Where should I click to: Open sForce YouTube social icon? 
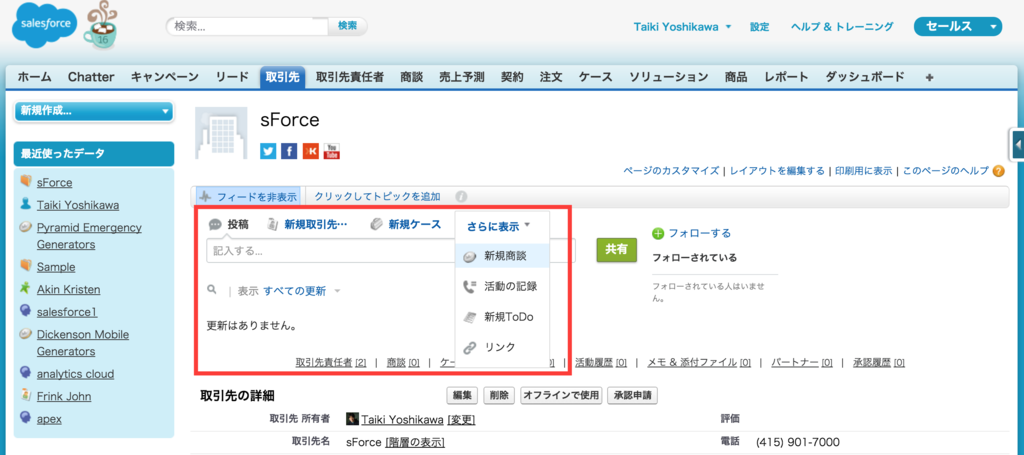coord(332,151)
